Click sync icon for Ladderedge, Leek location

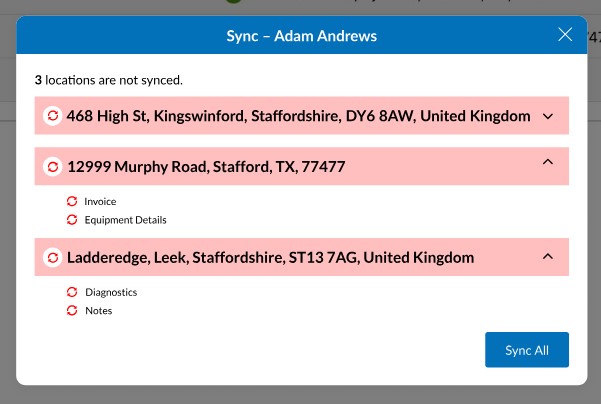coord(53,258)
